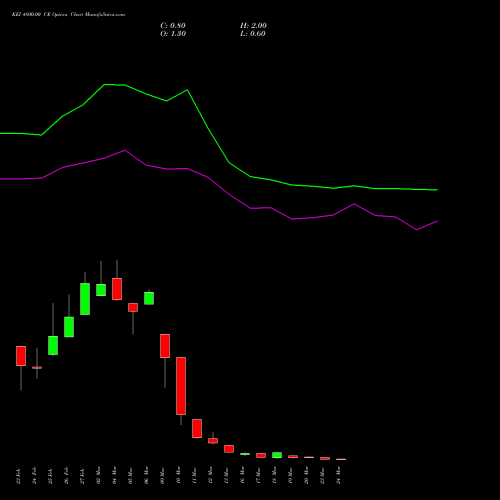Image resolution: width=500 pixels, height=500 pixels.
Task: Click the tall red candle above 10 Mar
Action: pos(181,386)
